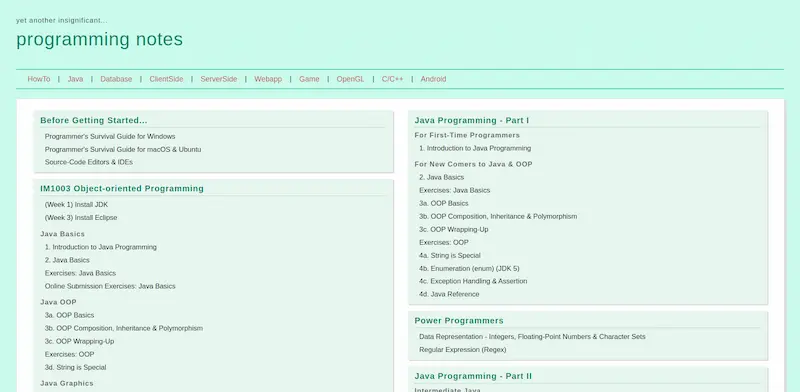This screenshot has height=392, width=800.
Task: Click the 'Java OOP' subheading under IM1003
Action: click(58, 302)
